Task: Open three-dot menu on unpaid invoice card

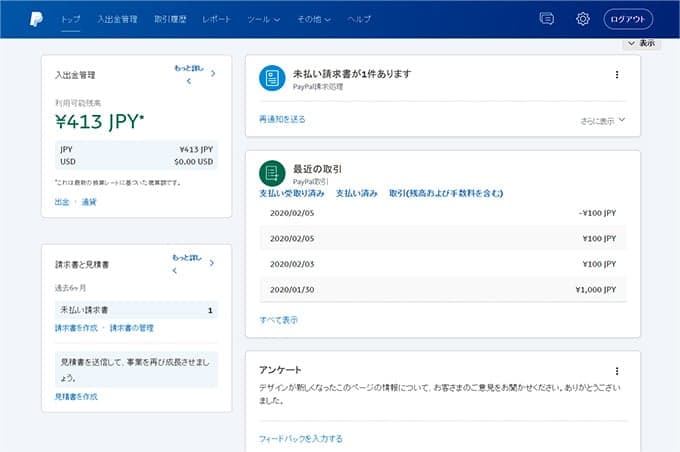Action: point(617,74)
